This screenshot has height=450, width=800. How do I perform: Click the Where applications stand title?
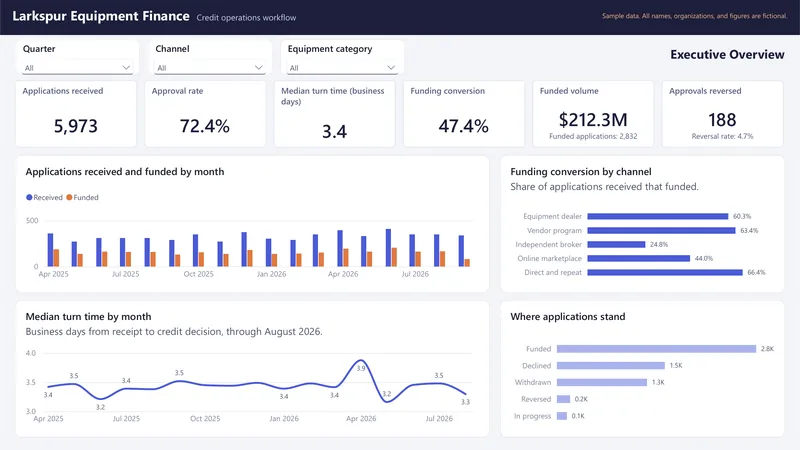(x=567, y=317)
